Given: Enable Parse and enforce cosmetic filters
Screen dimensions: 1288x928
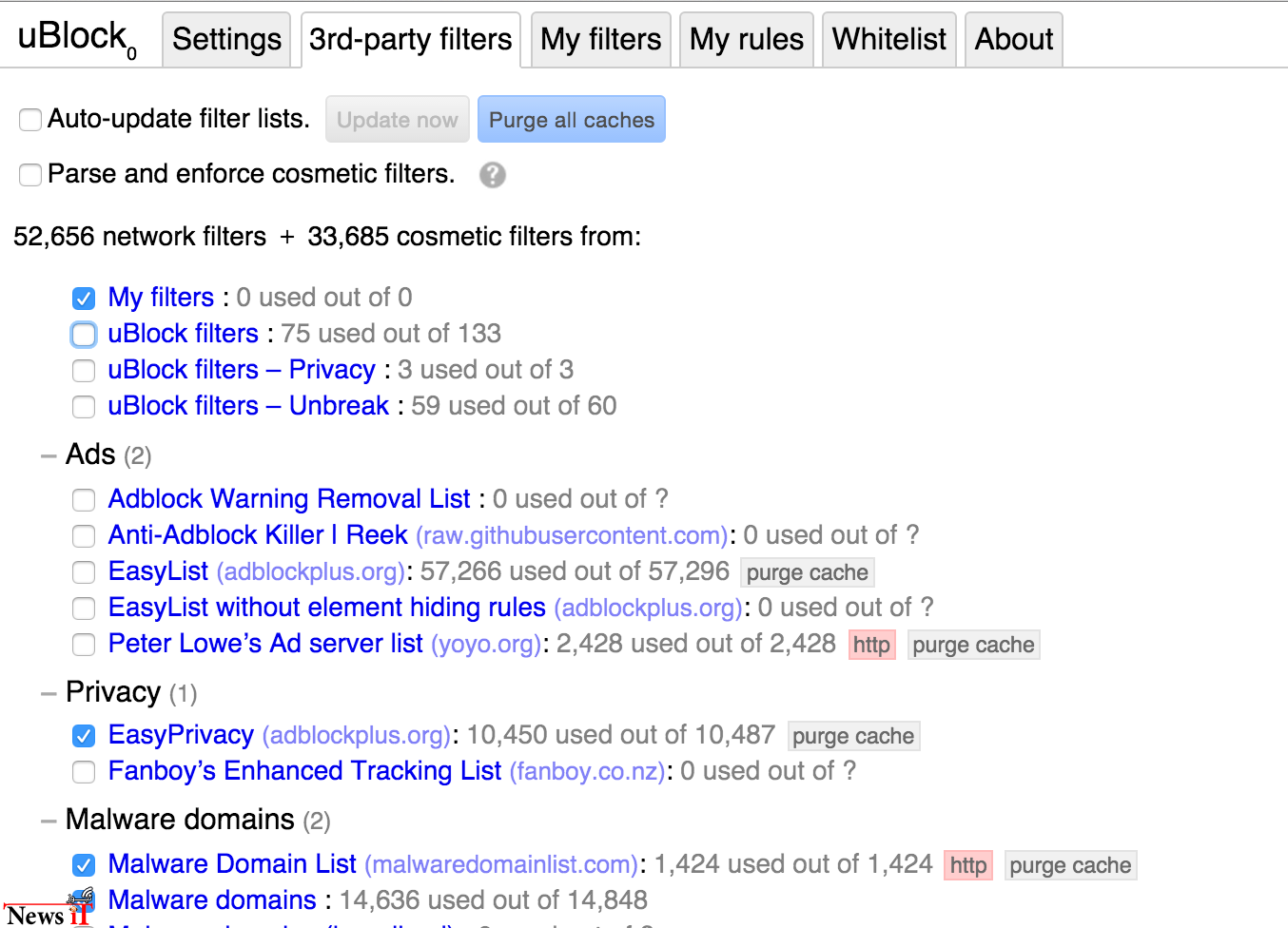Looking at the screenshot, I should click(x=30, y=175).
